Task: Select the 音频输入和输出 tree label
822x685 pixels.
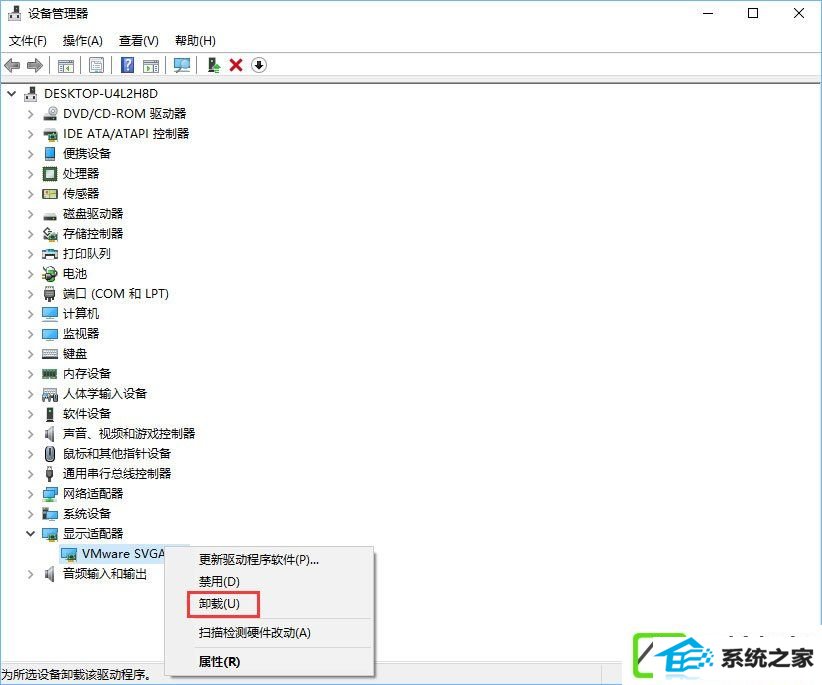Action: tap(105, 574)
